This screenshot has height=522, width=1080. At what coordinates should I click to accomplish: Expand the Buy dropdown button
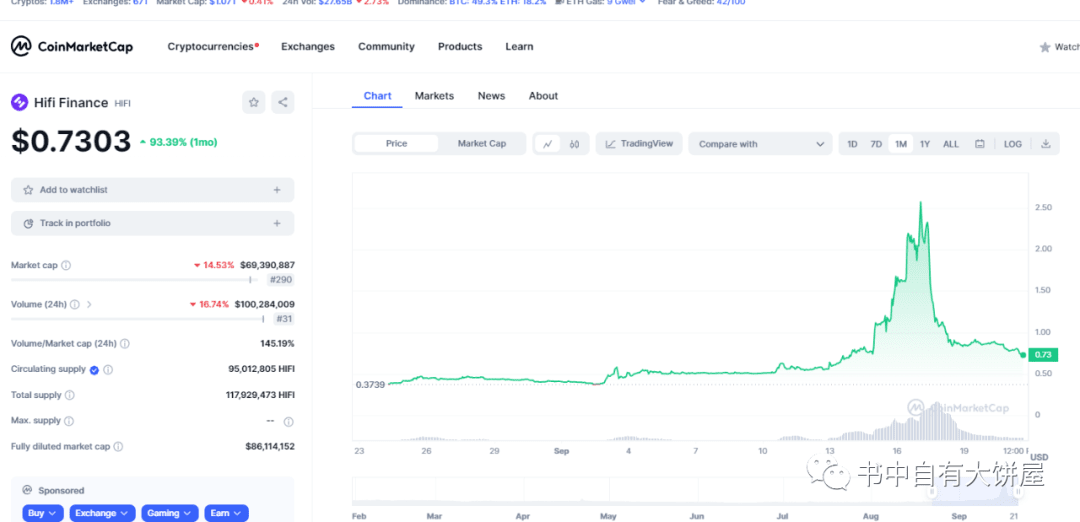point(42,513)
